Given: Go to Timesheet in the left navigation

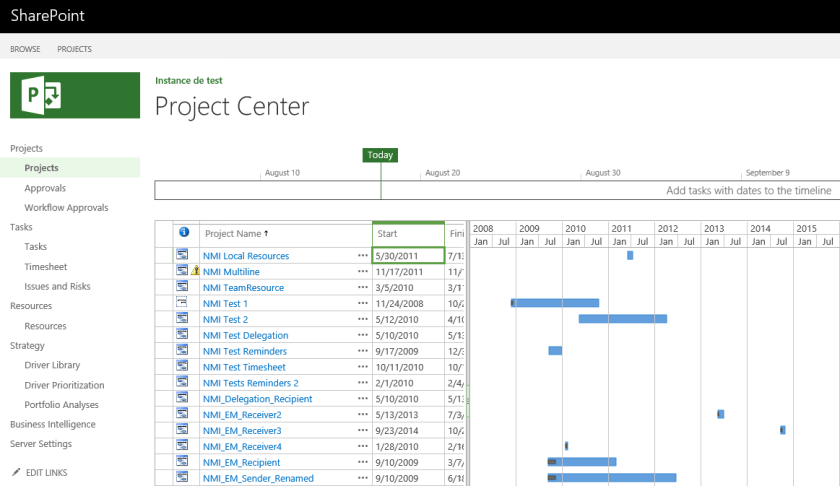Looking at the screenshot, I should point(45,267).
